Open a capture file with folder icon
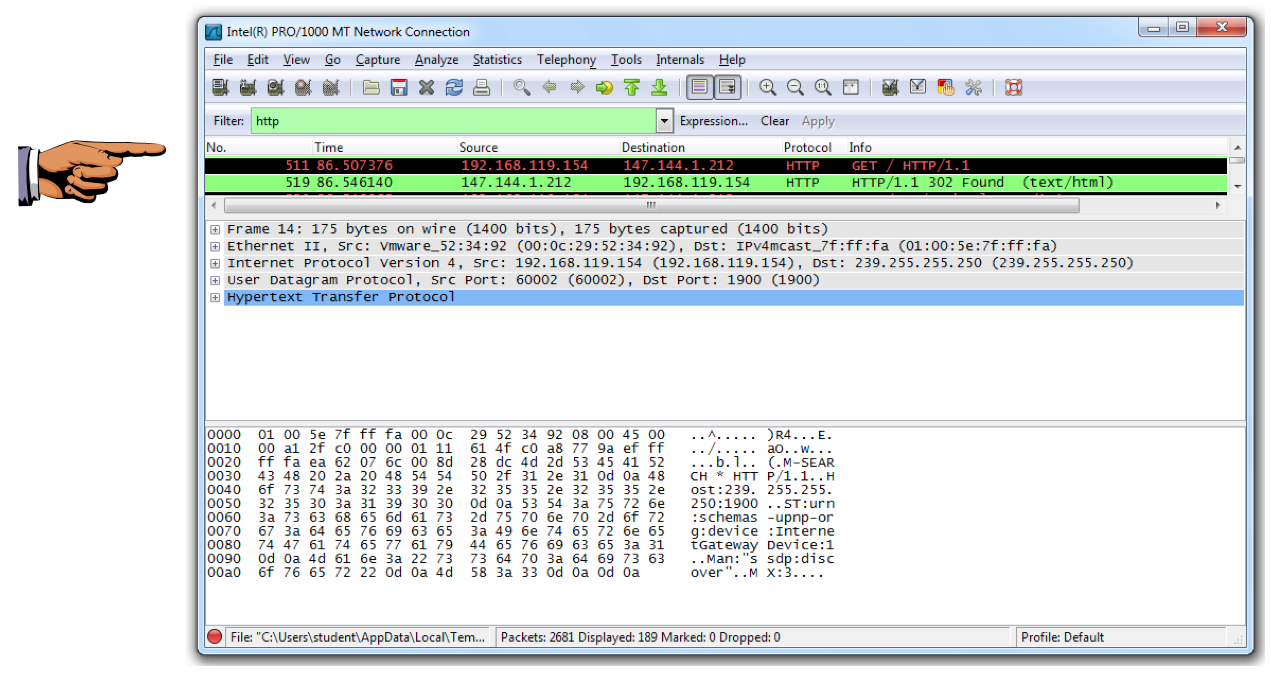 pos(371,88)
